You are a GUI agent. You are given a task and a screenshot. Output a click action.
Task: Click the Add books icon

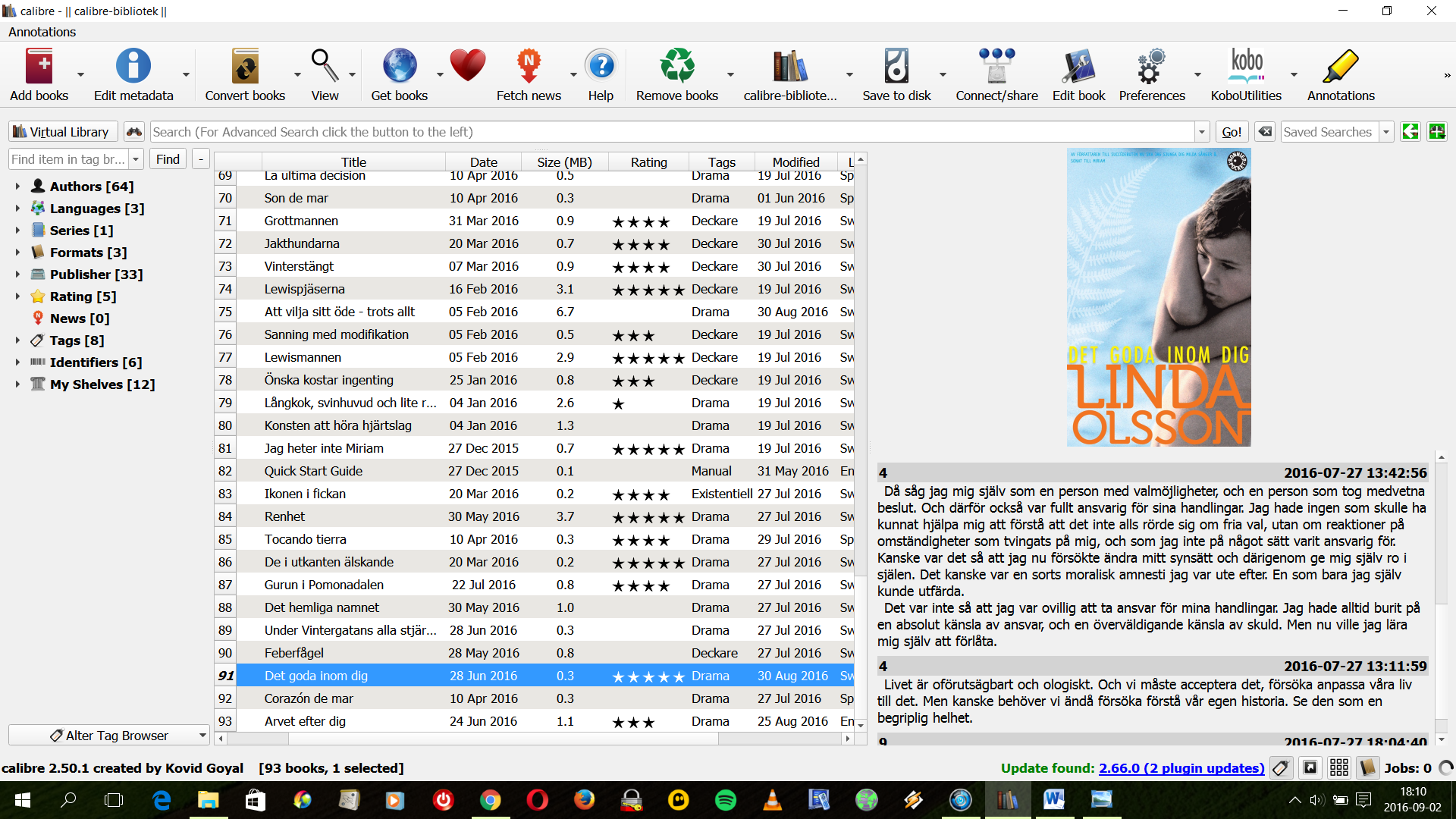[39, 67]
